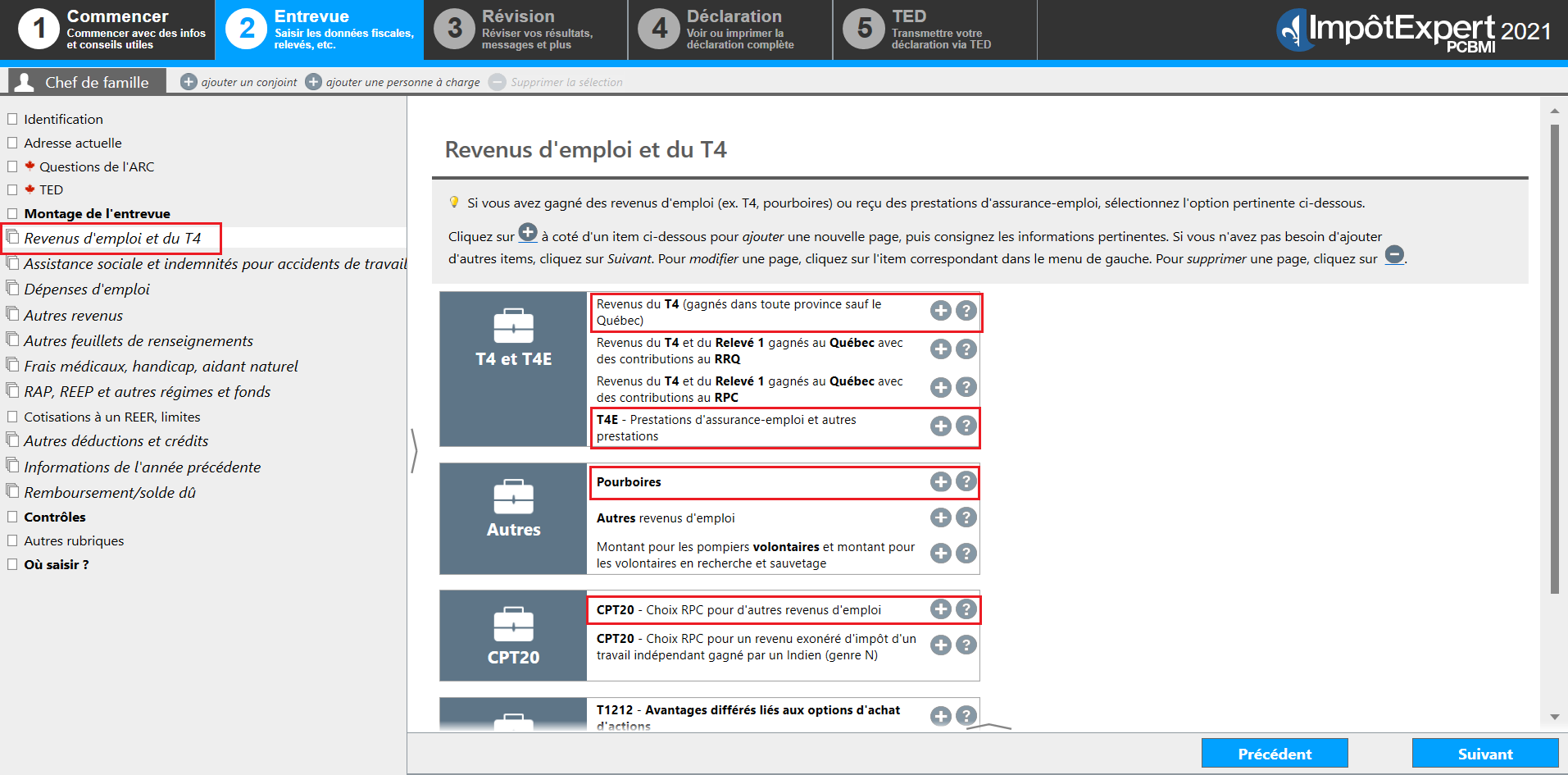Screen dimensions: 1568x775
Task: Open help for T4E prestations row
Action: [966, 426]
